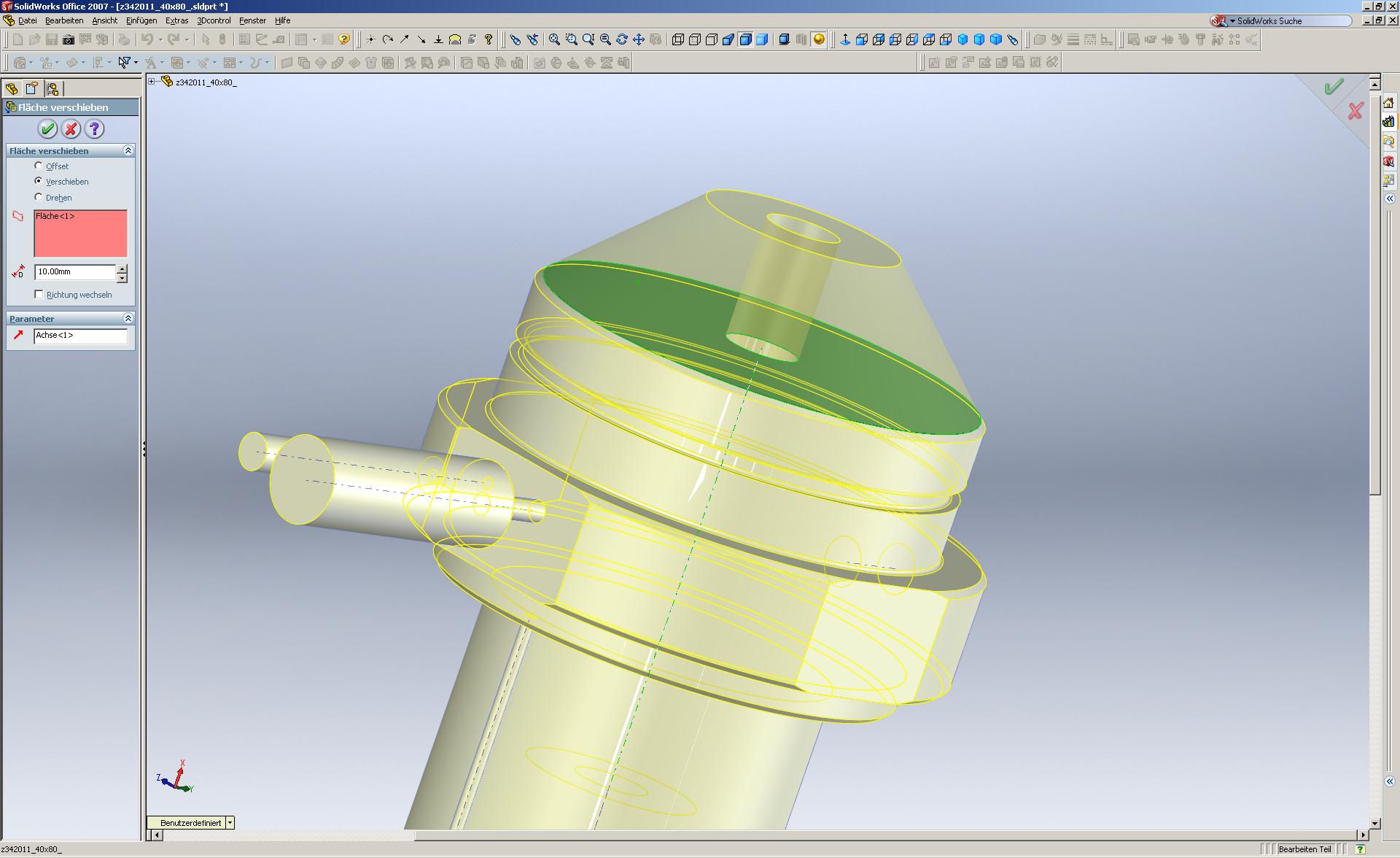The height and width of the screenshot is (858, 1400).
Task: Open the Undo history dropdown arrow
Action: 160,39
